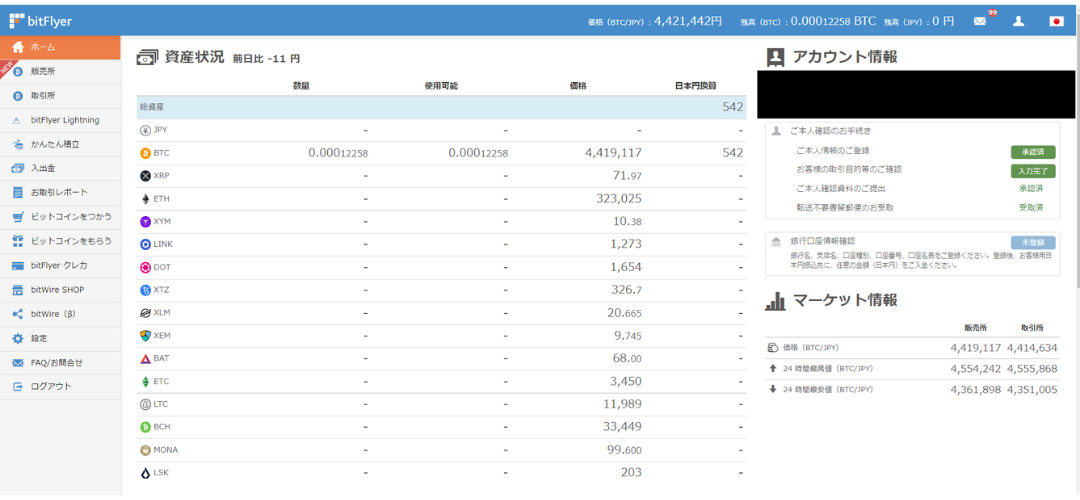This screenshot has height=500, width=1080.
Task: Click the user profile icon in header
Action: pyautogui.click(x=1018, y=21)
